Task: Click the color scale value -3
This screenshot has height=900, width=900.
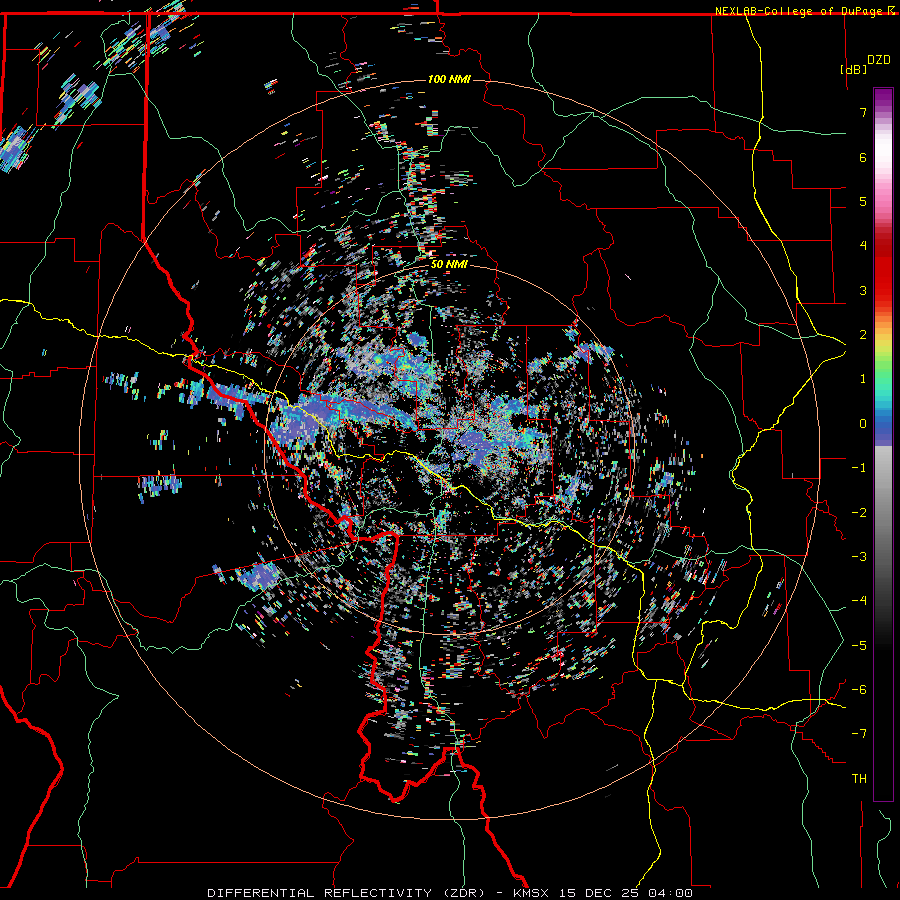Action: tap(859, 557)
